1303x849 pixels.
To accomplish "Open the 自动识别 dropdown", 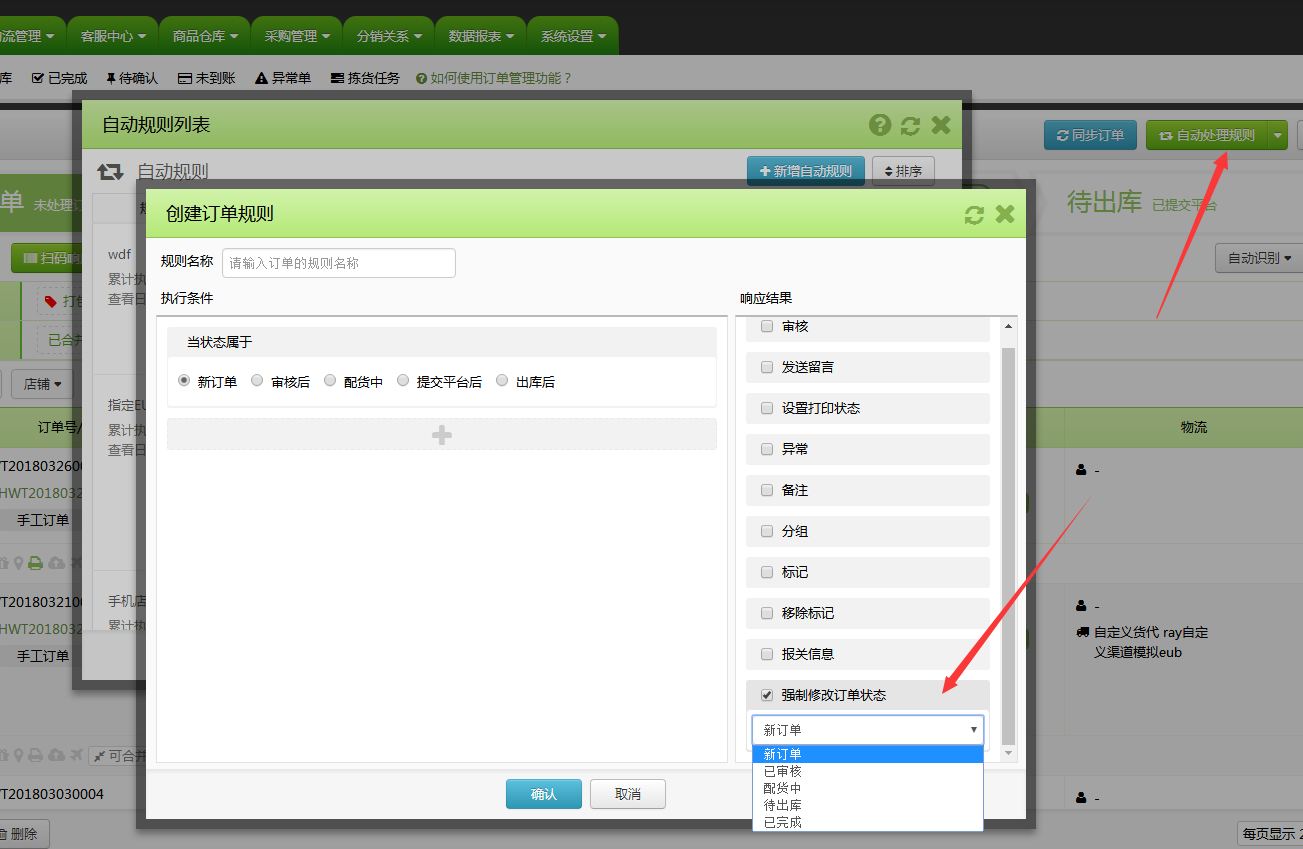I will (1259, 258).
